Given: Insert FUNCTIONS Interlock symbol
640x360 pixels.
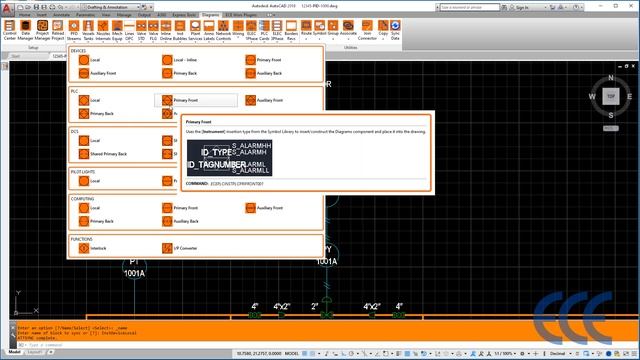Looking at the screenshot, I should click(93, 249).
